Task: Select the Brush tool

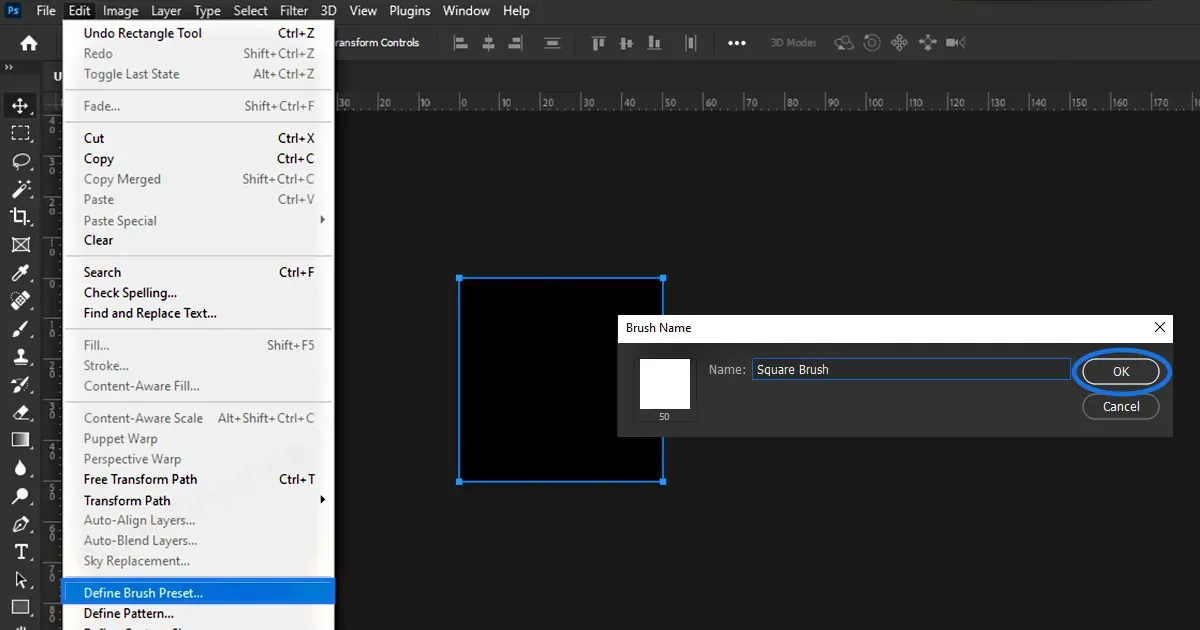Action: 21,329
